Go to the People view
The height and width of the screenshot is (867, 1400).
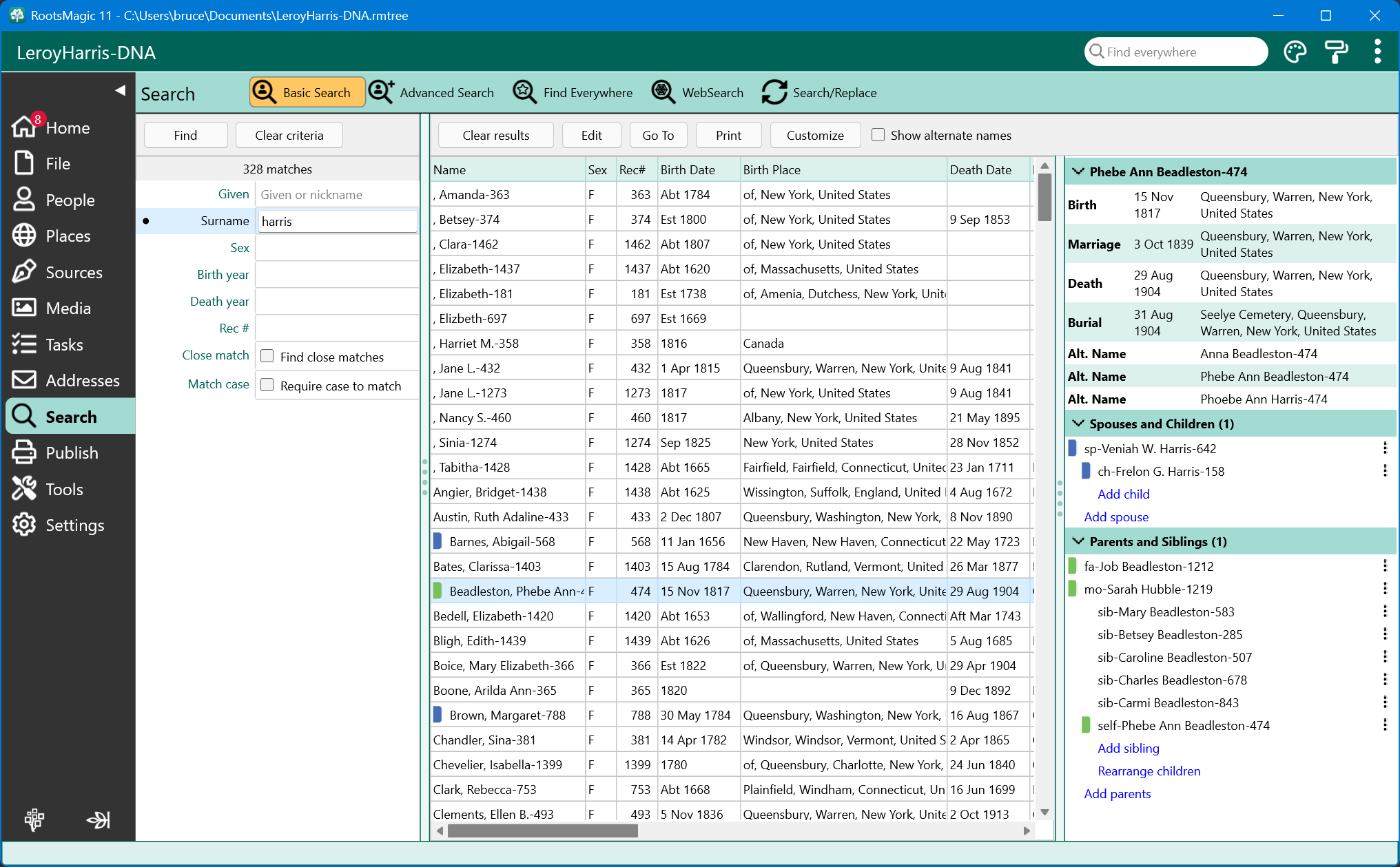coord(70,200)
